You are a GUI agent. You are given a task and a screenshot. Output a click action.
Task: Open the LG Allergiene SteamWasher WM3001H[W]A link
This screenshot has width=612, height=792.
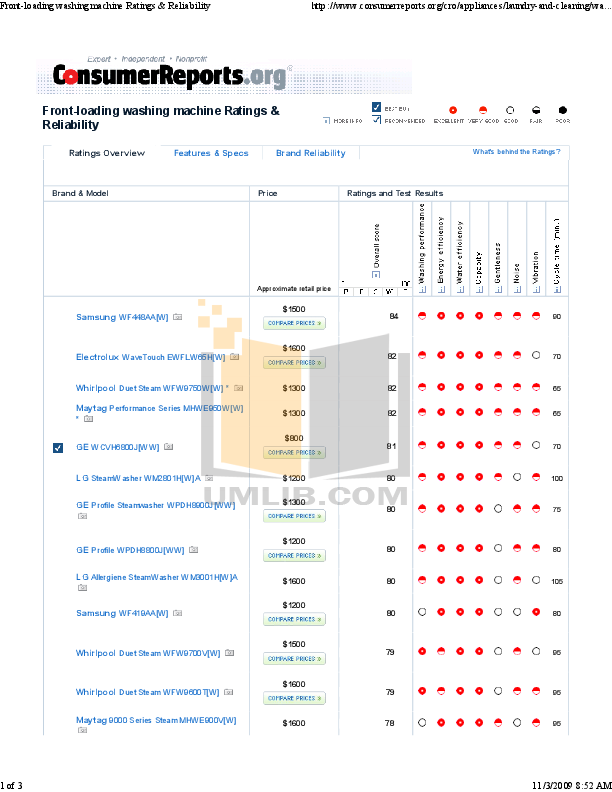pyautogui.click(x=157, y=577)
